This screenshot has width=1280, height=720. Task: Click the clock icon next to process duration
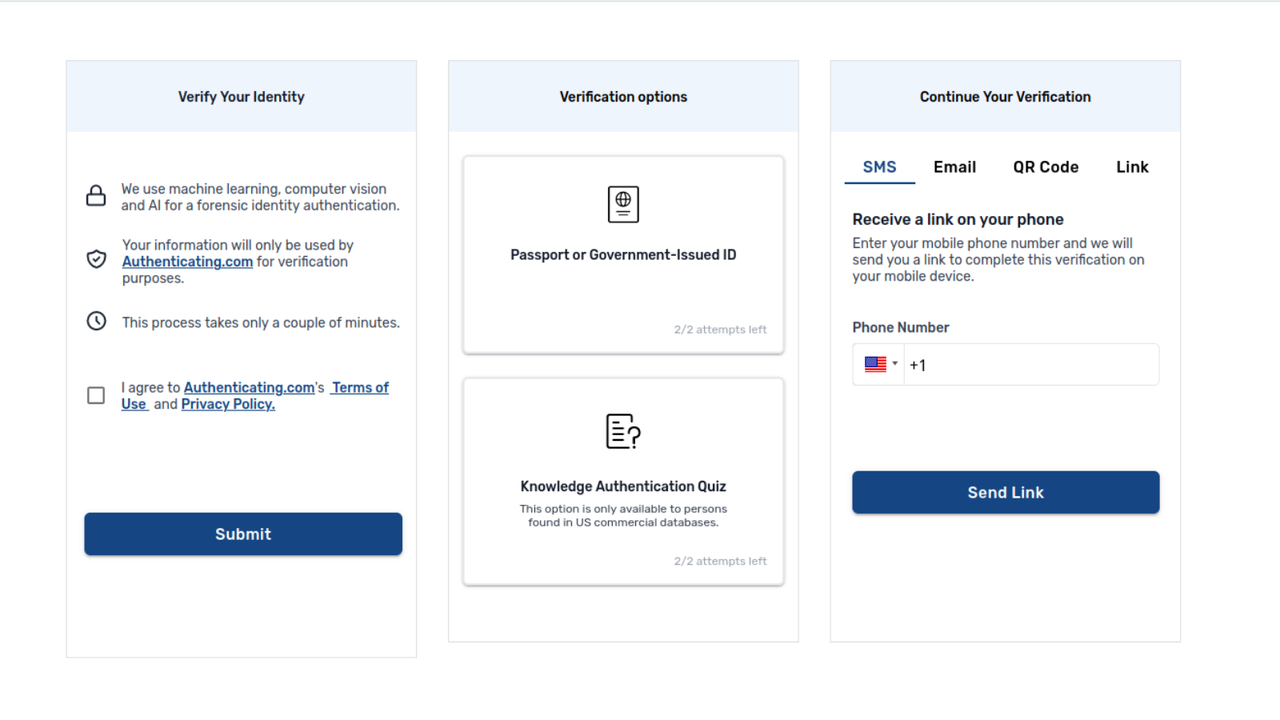pos(96,321)
